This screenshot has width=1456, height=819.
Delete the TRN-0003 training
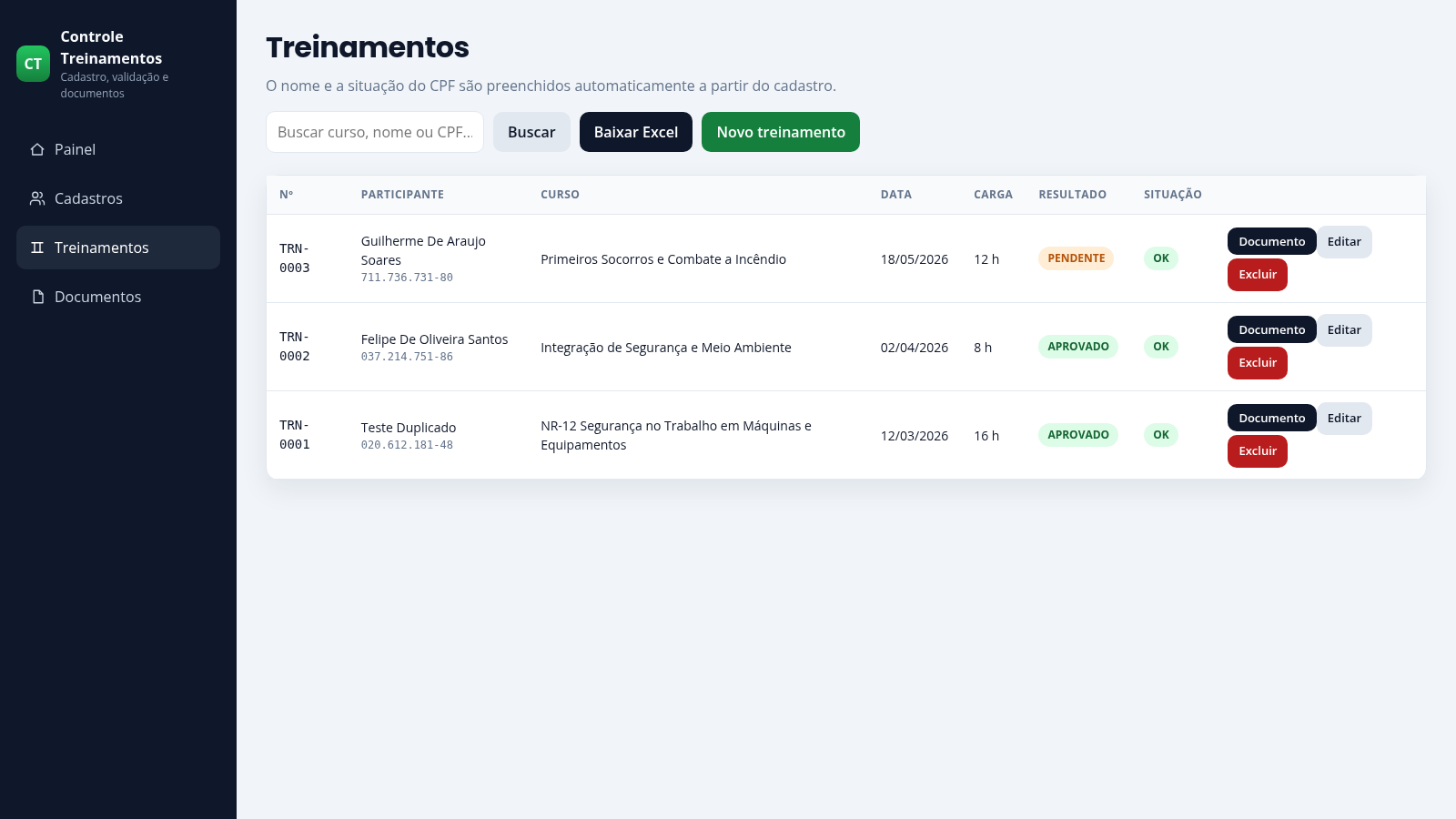1258,275
